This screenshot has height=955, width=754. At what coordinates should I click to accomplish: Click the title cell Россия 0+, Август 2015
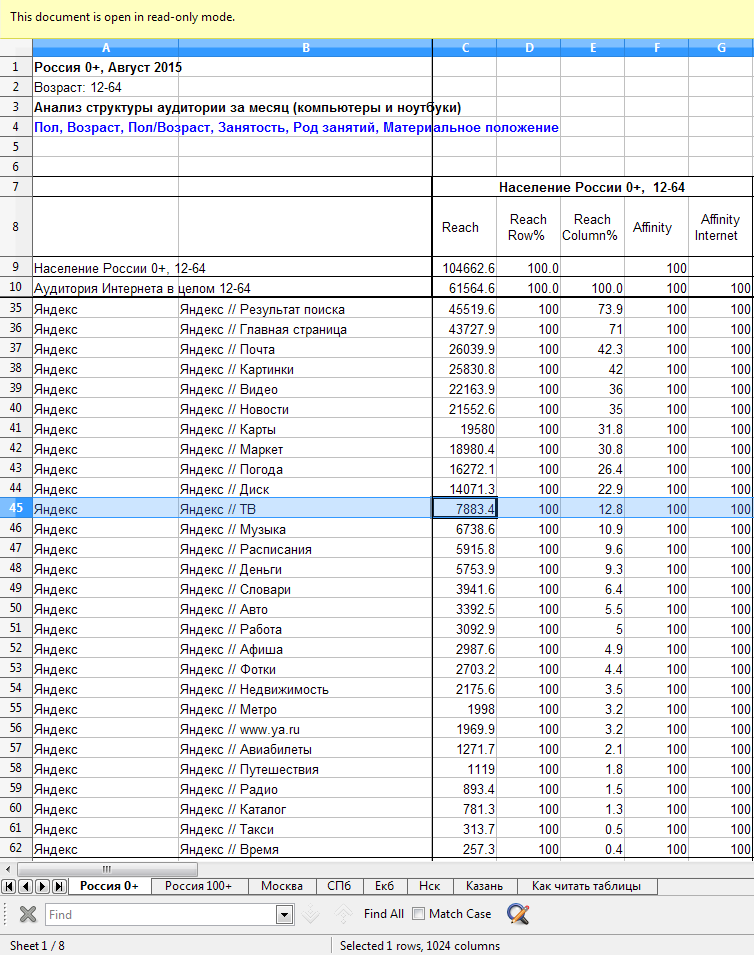108,68
